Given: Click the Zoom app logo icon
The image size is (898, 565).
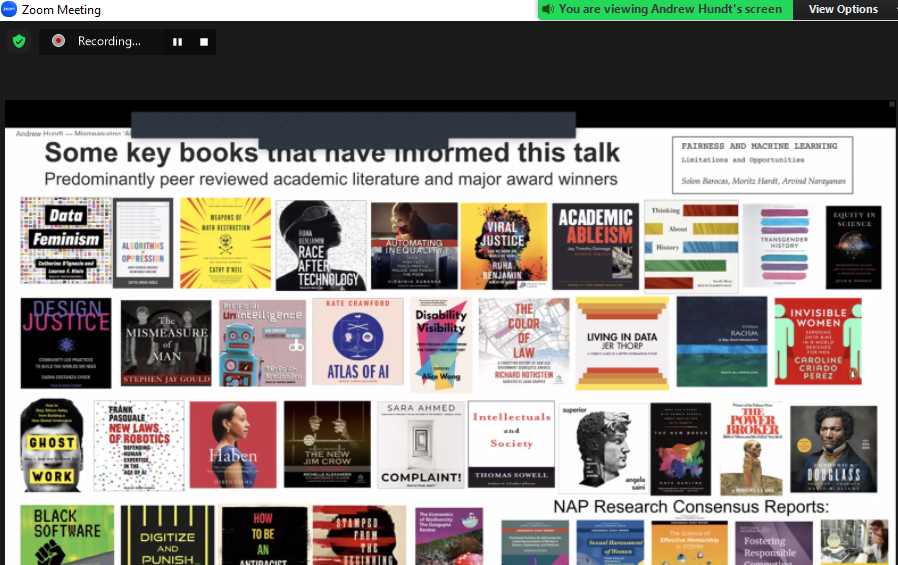Looking at the screenshot, I should [x=9, y=9].
